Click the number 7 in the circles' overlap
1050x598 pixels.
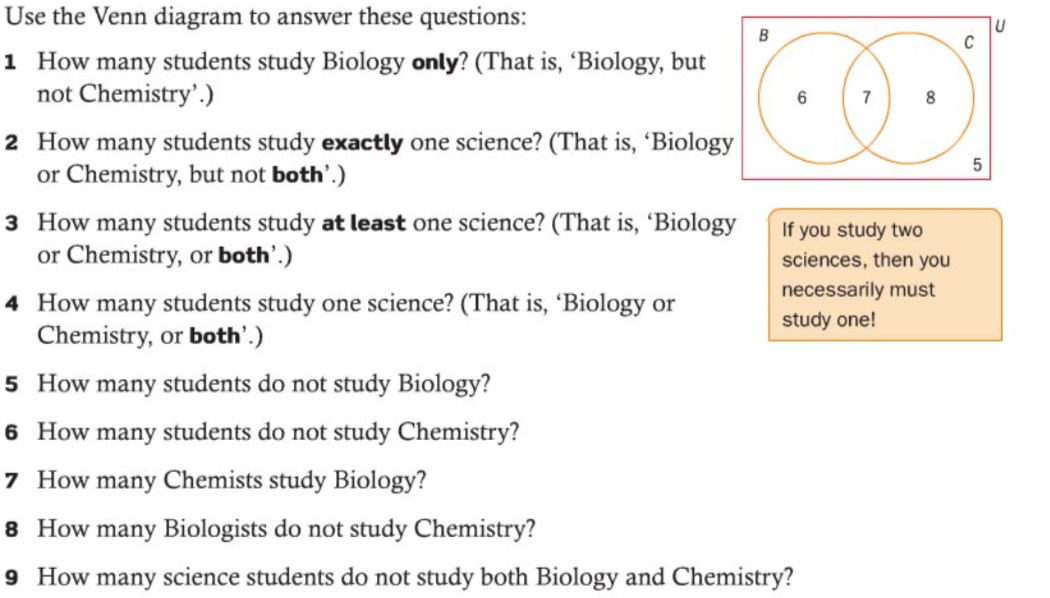pyautogui.click(x=866, y=98)
